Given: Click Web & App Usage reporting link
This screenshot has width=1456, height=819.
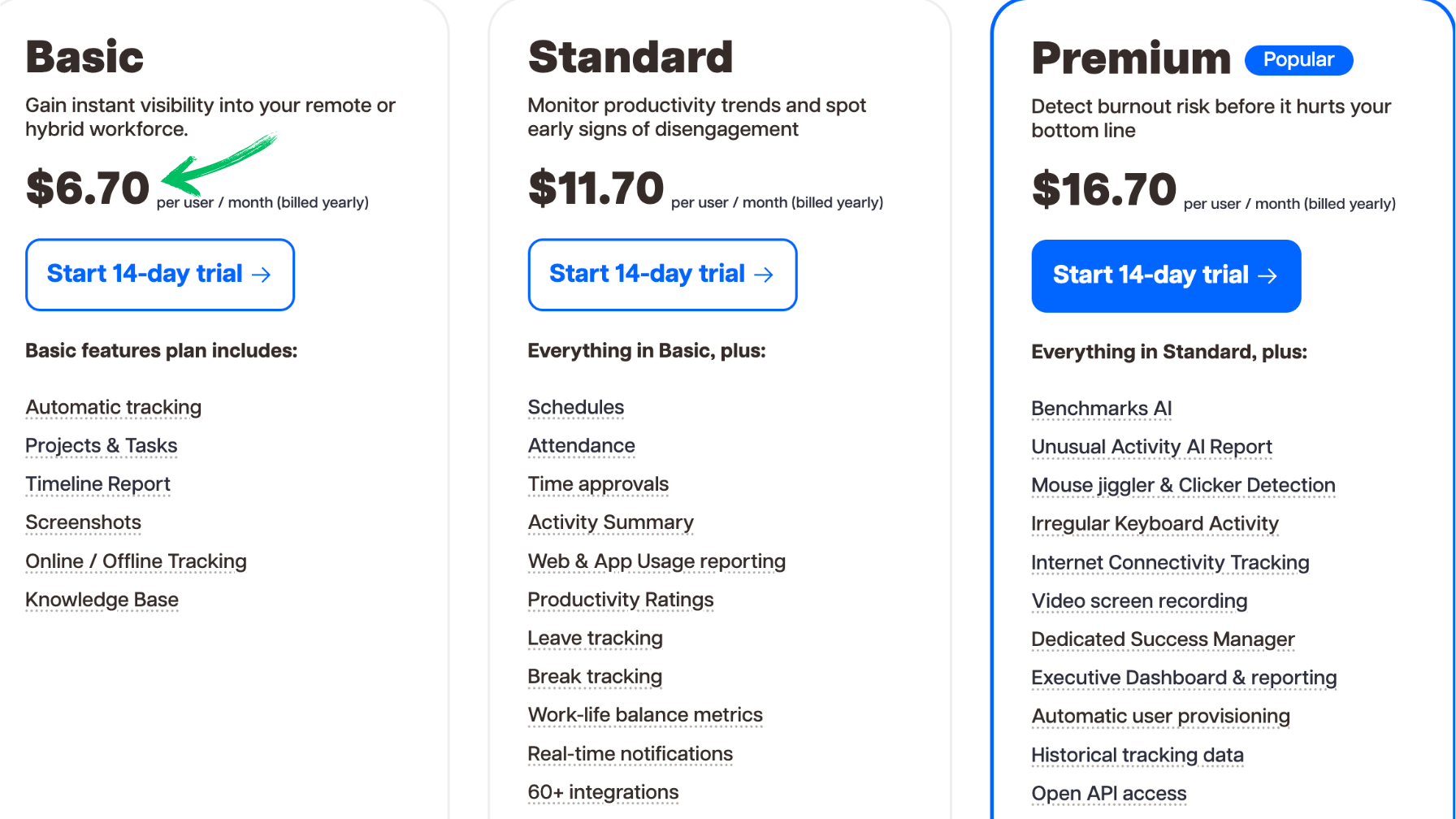Looking at the screenshot, I should point(656,561).
